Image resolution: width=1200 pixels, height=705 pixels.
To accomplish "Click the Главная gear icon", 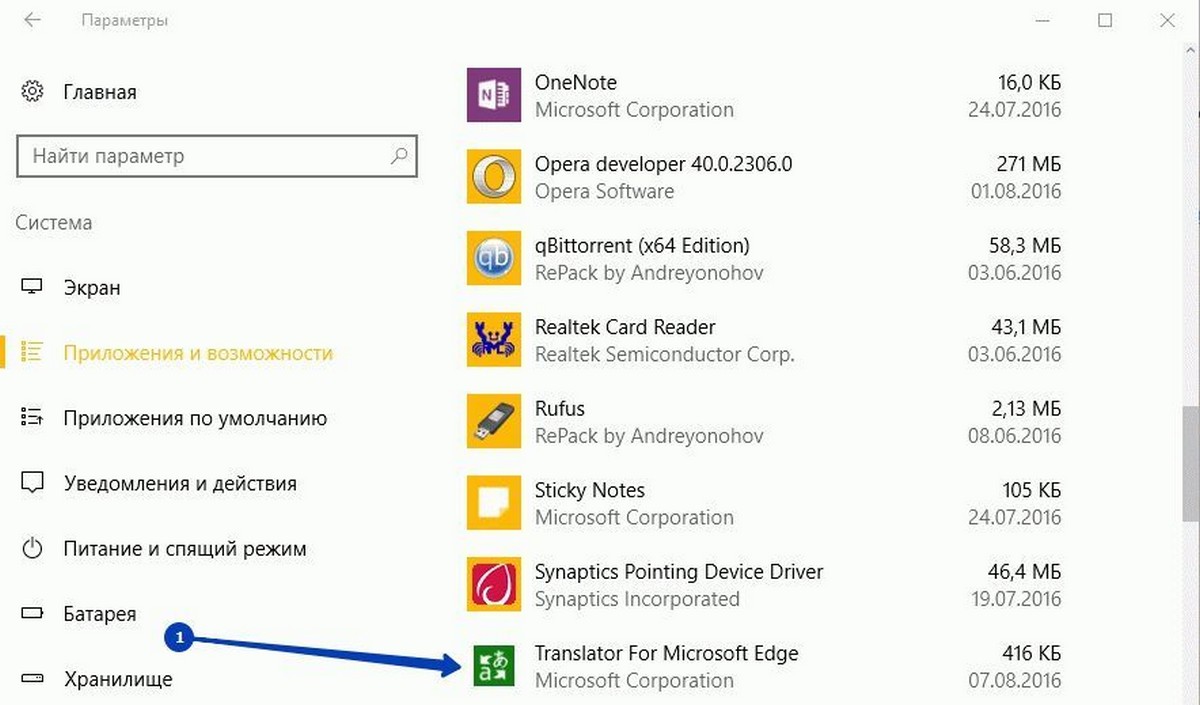I will 32,92.
